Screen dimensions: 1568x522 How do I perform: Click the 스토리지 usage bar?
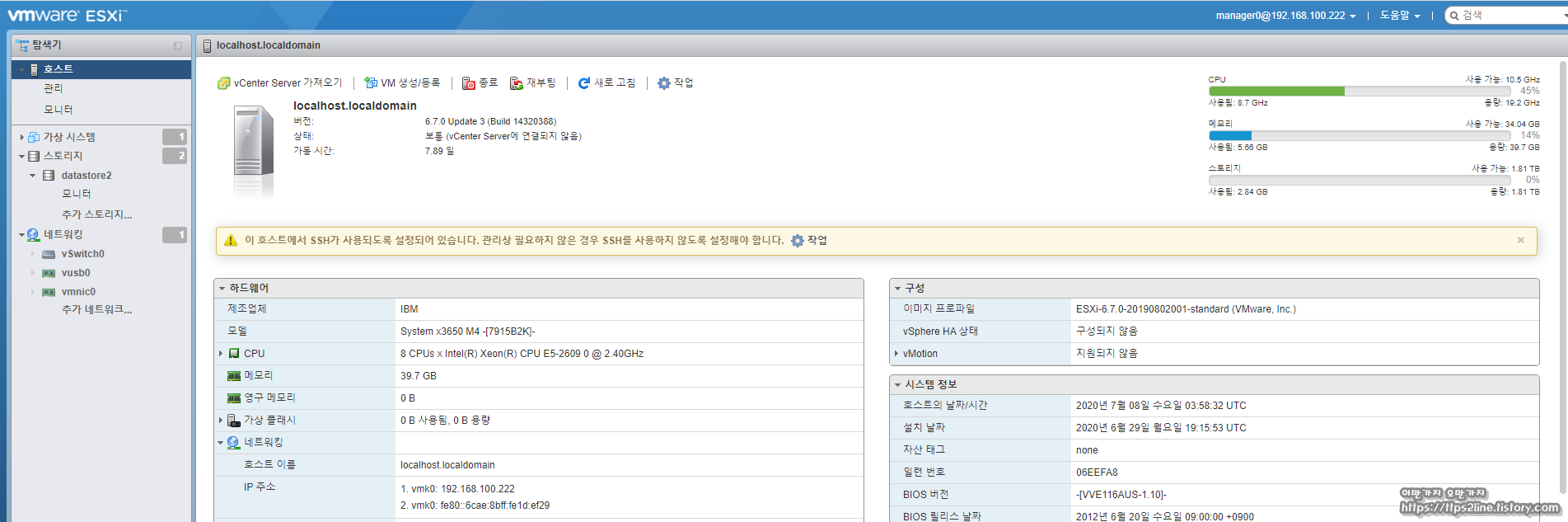click(x=1360, y=180)
